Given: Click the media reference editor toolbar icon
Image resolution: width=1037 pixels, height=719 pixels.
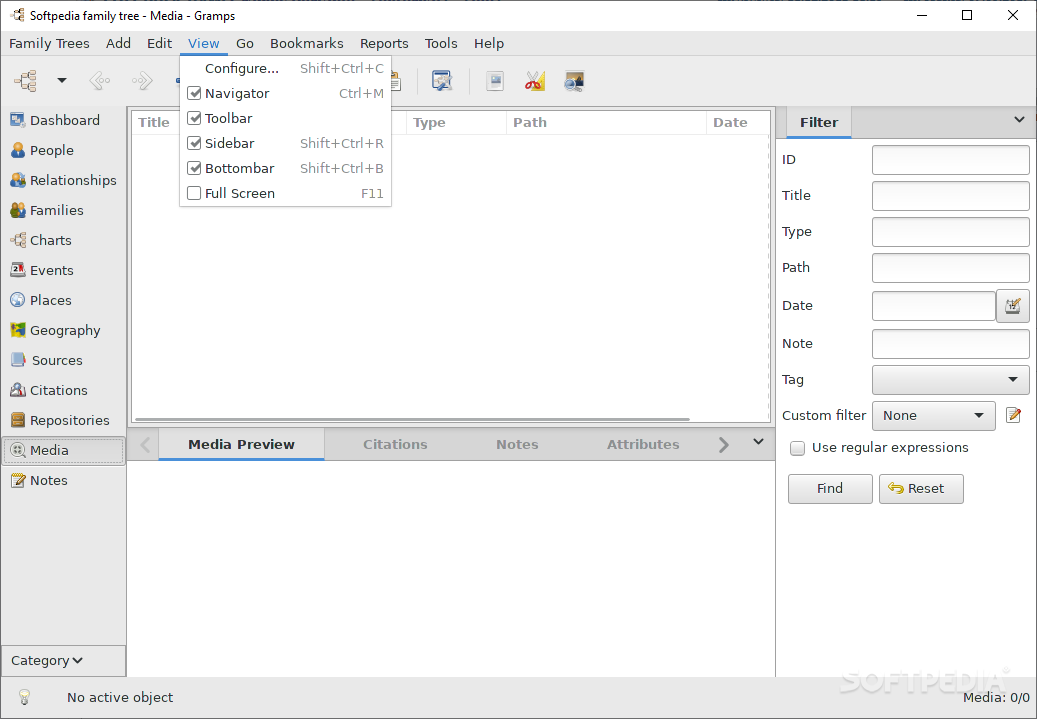Looking at the screenshot, I should pos(495,81).
